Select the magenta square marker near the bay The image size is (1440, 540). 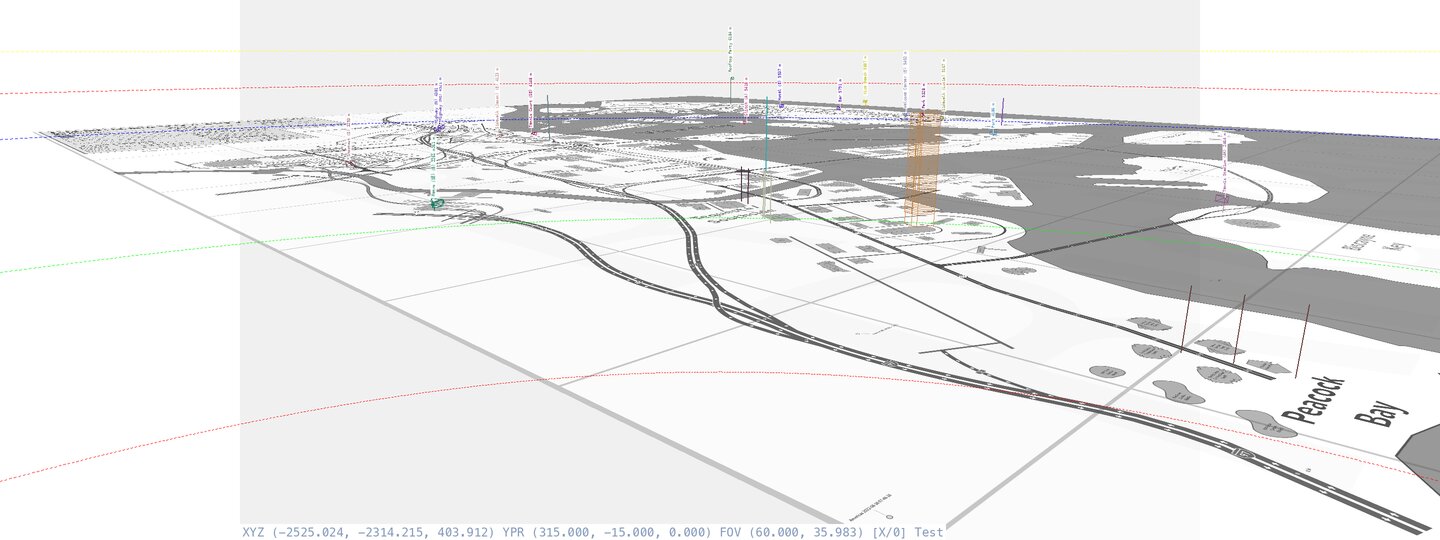pos(1221,199)
